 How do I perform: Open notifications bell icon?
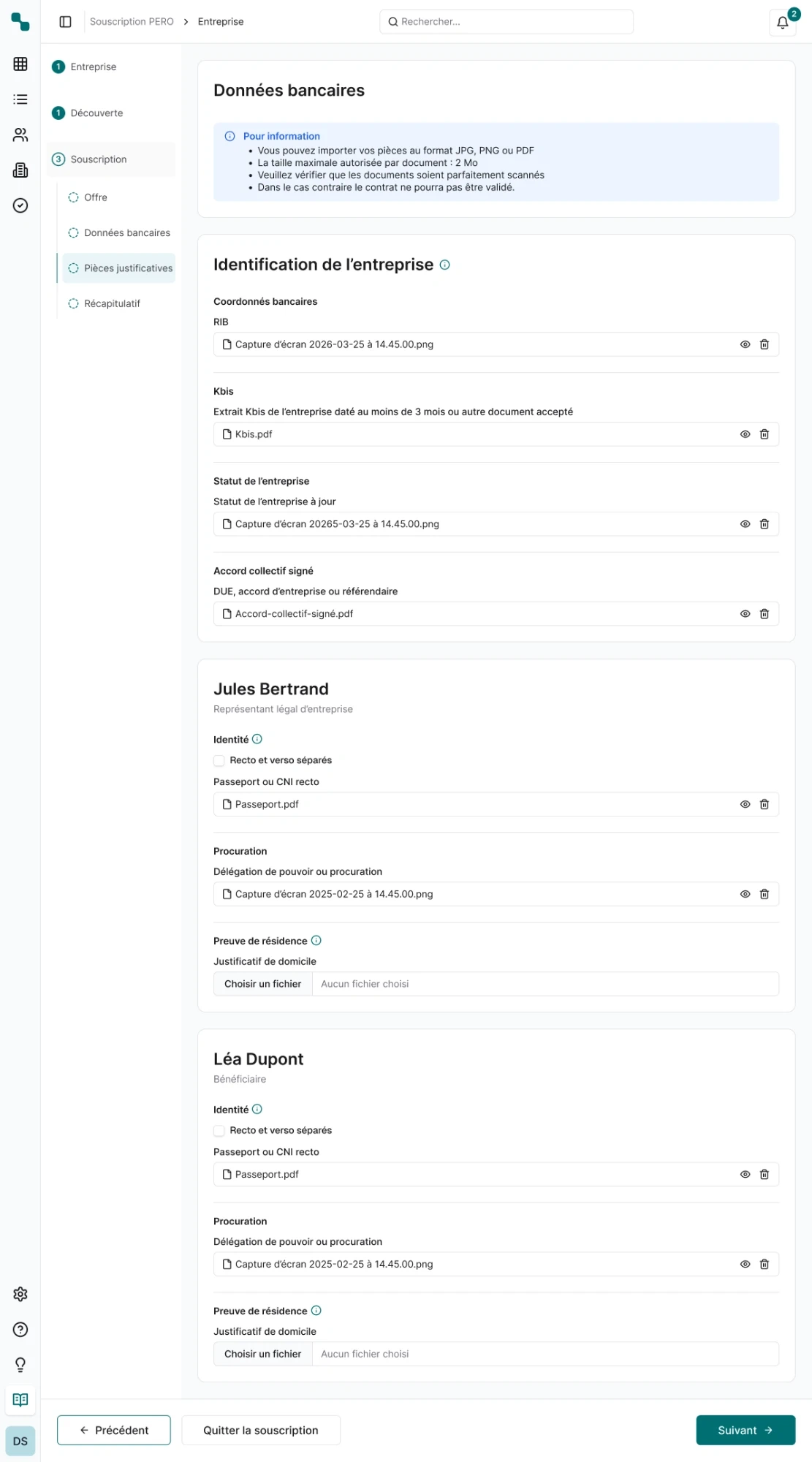coord(782,22)
